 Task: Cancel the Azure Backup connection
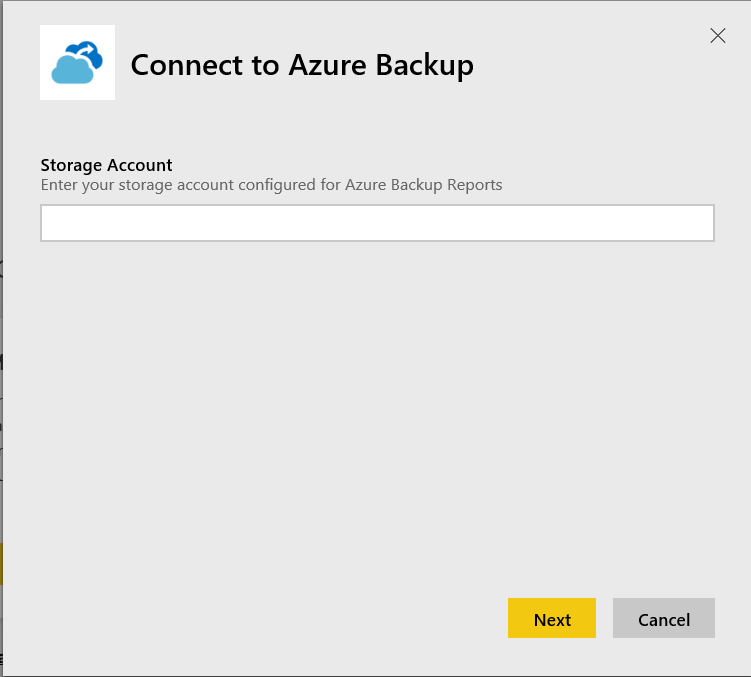663,619
